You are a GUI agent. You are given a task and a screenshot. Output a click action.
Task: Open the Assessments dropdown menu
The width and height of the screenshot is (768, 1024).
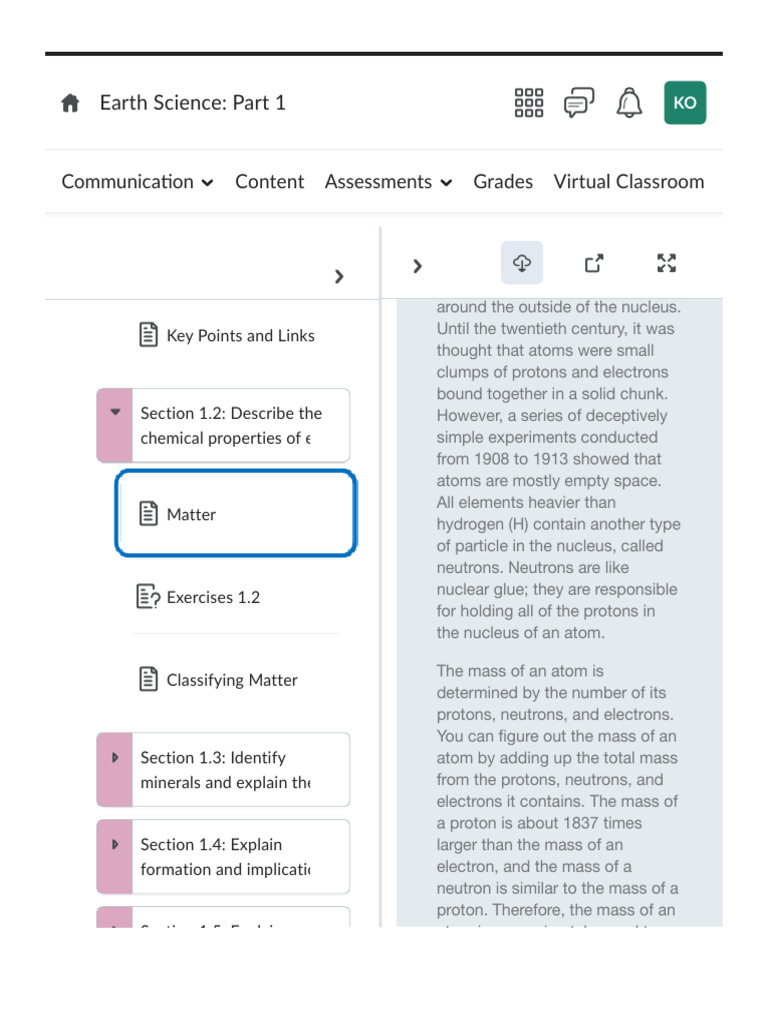(x=388, y=182)
